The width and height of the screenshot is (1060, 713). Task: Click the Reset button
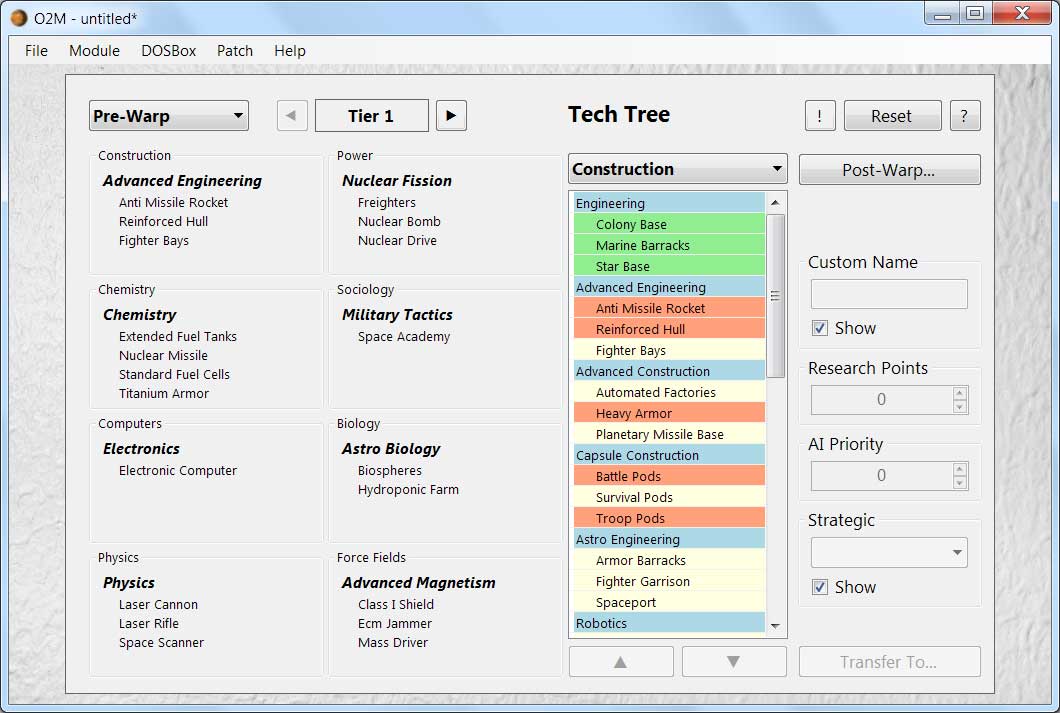tap(891, 116)
